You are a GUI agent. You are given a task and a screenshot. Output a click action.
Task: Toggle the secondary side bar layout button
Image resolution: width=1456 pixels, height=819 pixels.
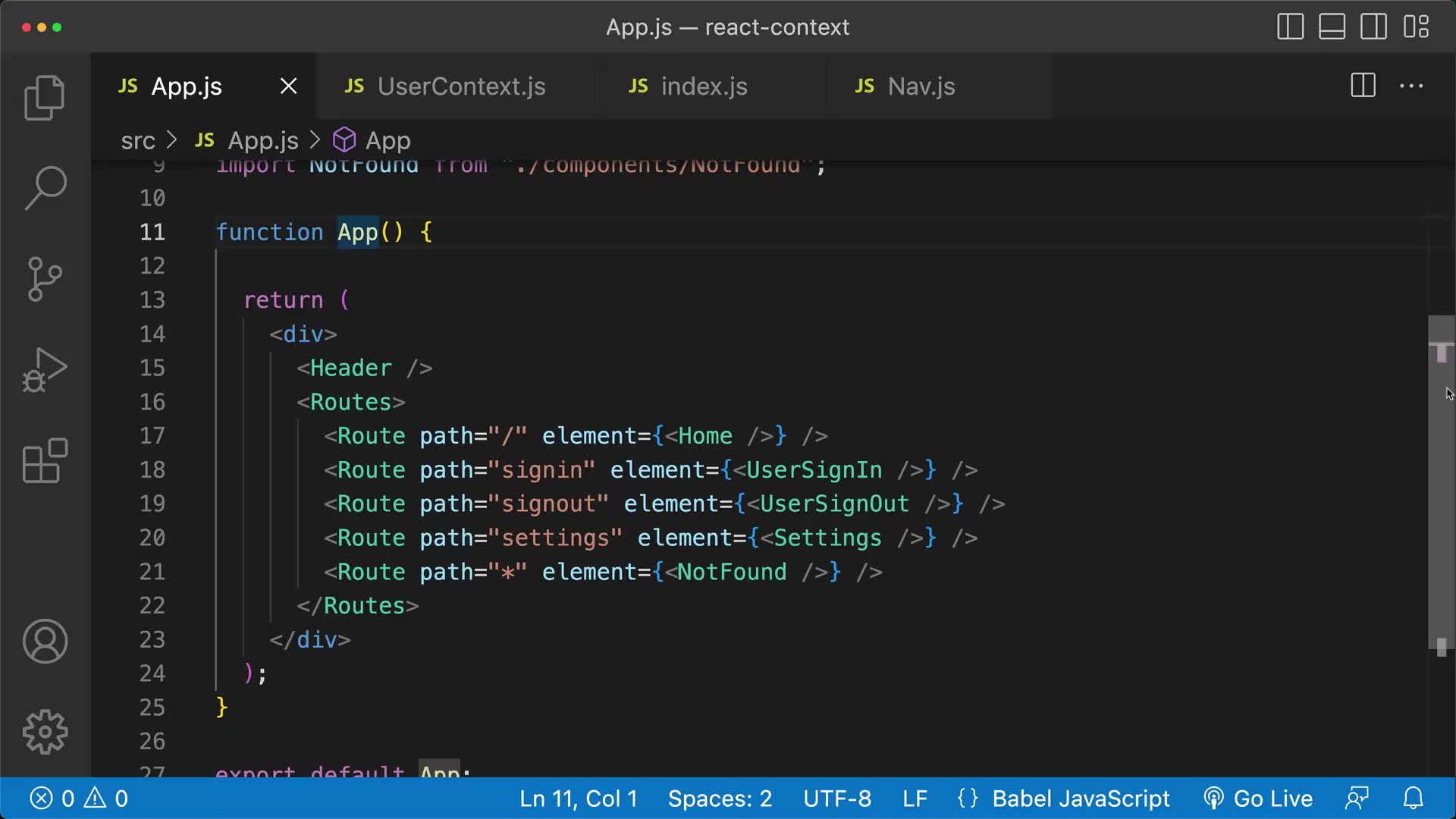click(1373, 27)
